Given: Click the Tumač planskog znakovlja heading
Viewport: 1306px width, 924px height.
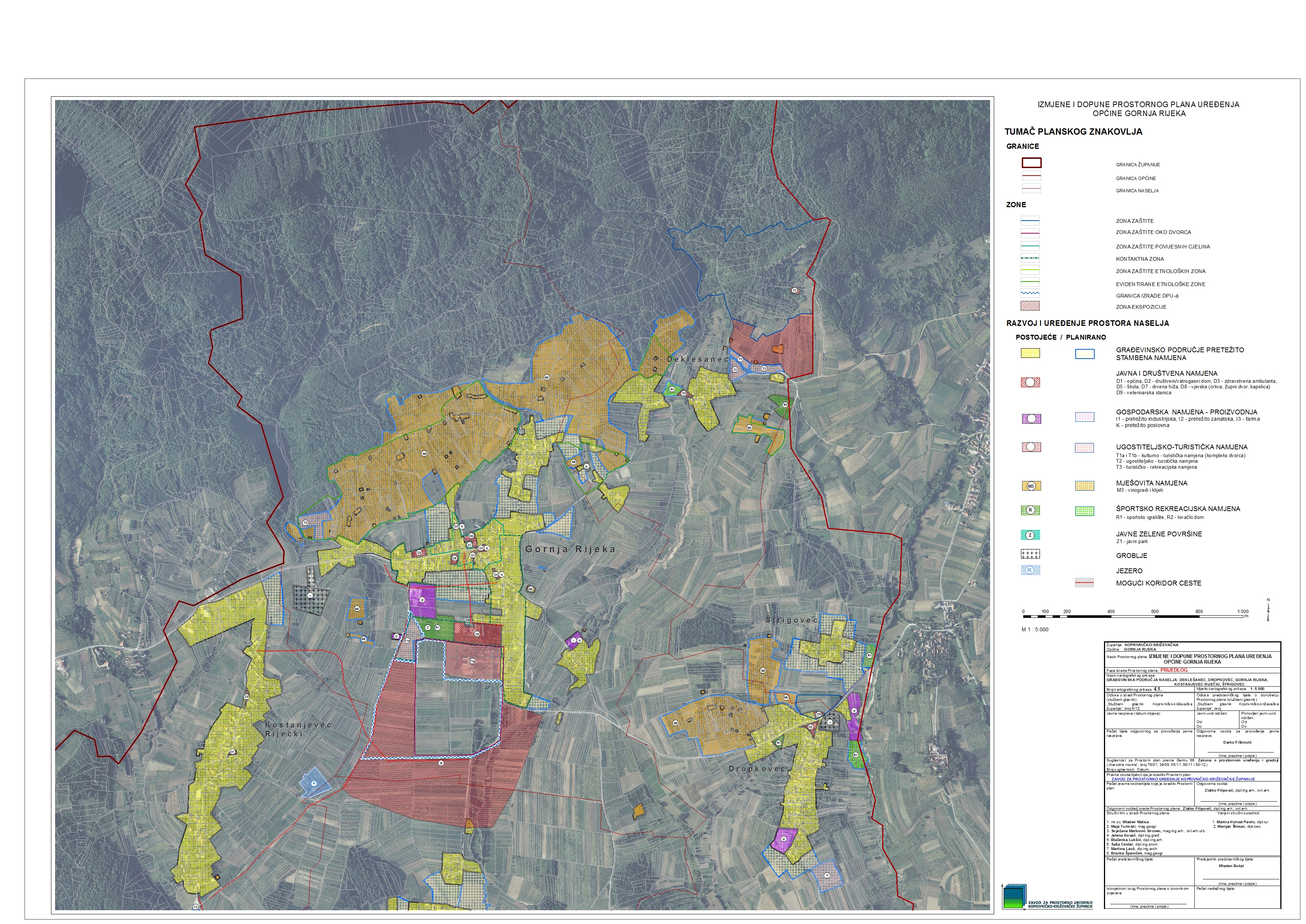Looking at the screenshot, I should click(x=1073, y=131).
